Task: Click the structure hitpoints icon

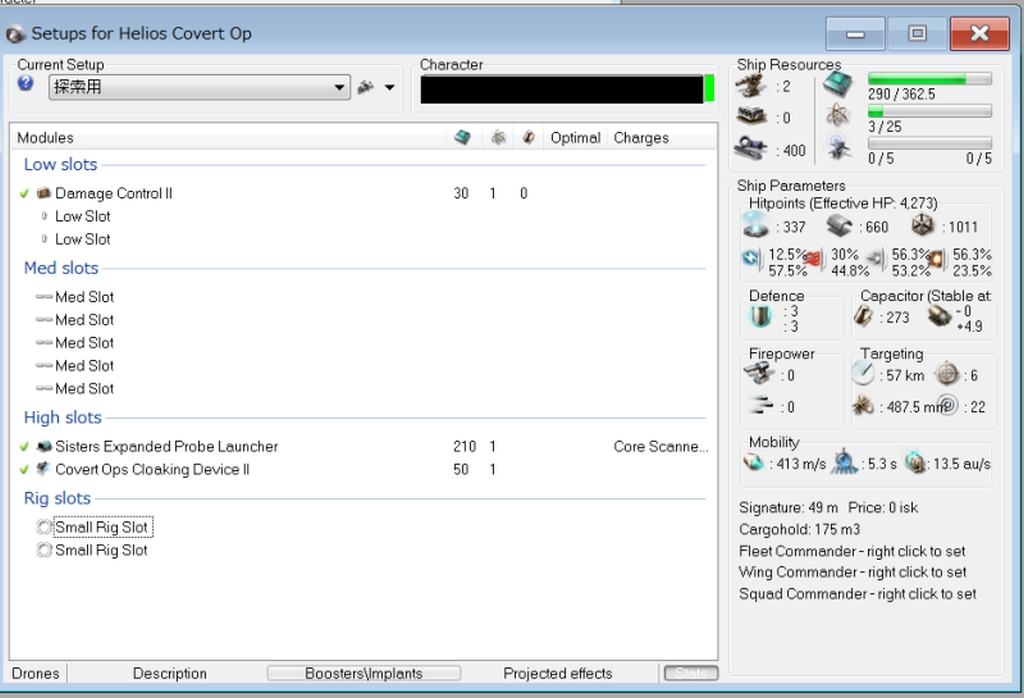Action: click(x=922, y=225)
